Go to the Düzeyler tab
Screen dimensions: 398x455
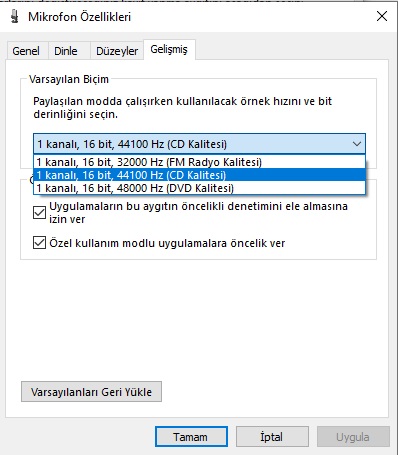pos(117,51)
